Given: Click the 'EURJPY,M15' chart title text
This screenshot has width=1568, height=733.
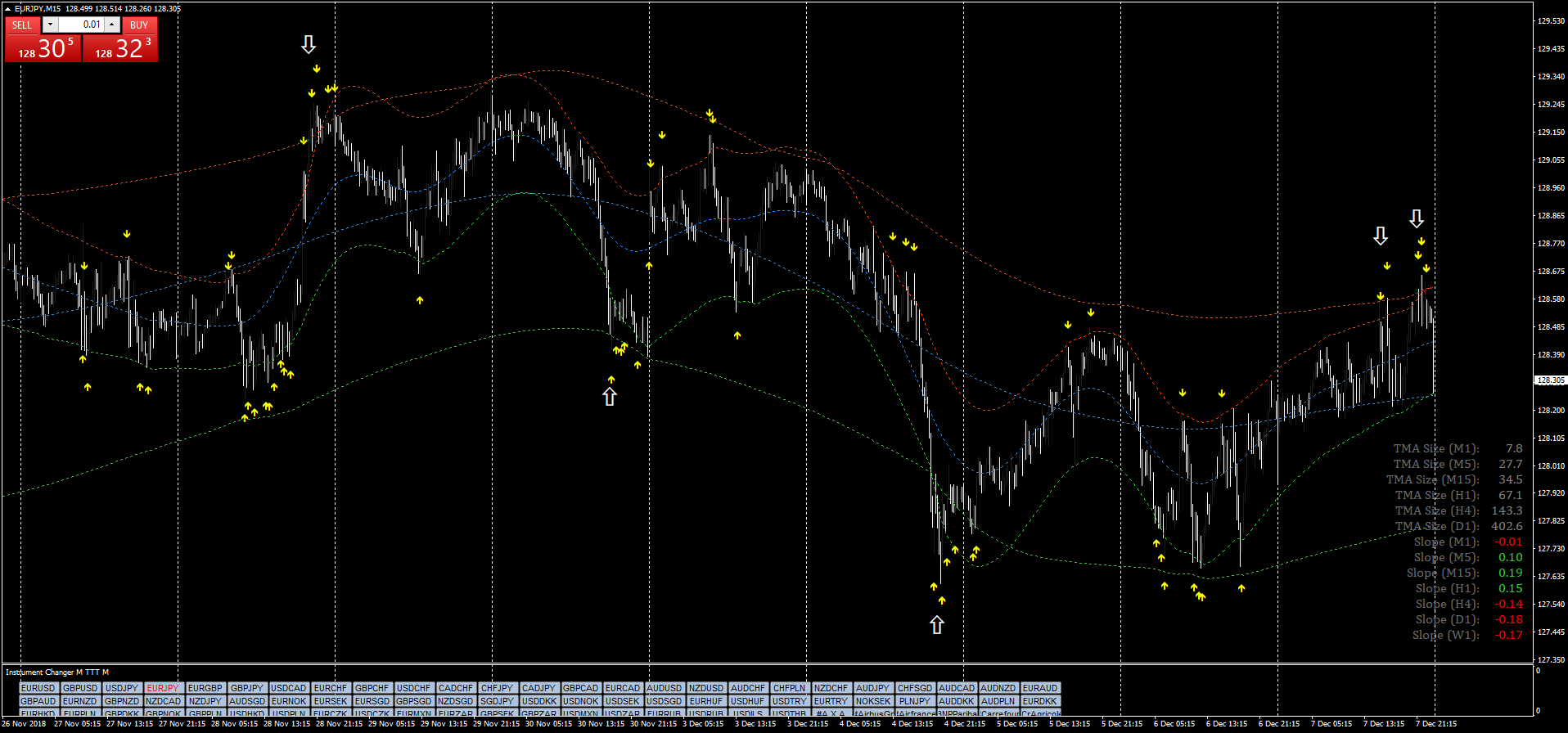Looking at the screenshot, I should [x=38, y=8].
